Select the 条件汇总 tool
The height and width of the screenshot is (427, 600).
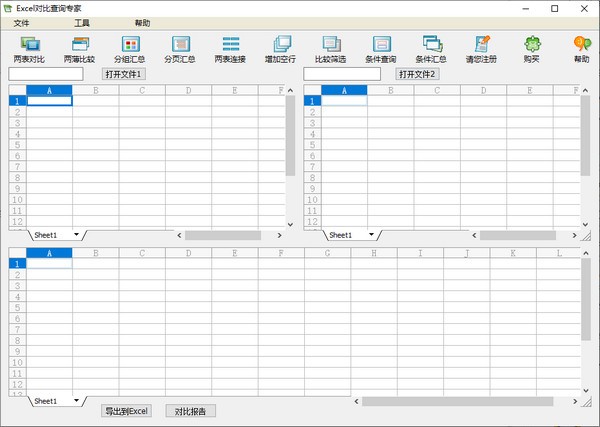(431, 50)
